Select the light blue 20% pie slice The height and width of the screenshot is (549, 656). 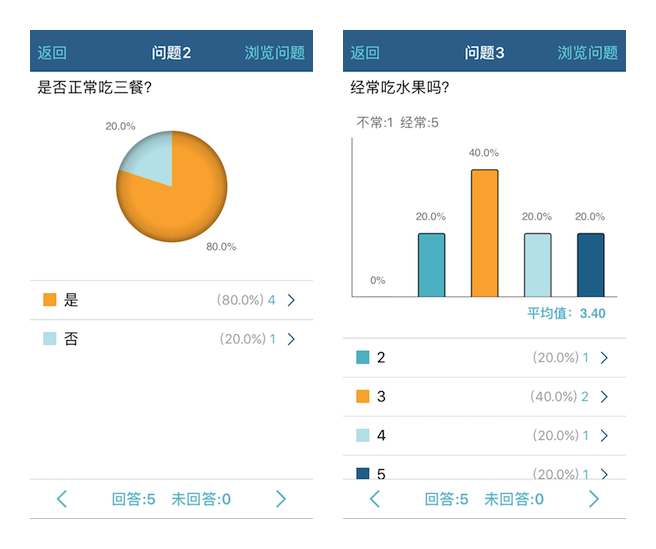tap(148, 160)
